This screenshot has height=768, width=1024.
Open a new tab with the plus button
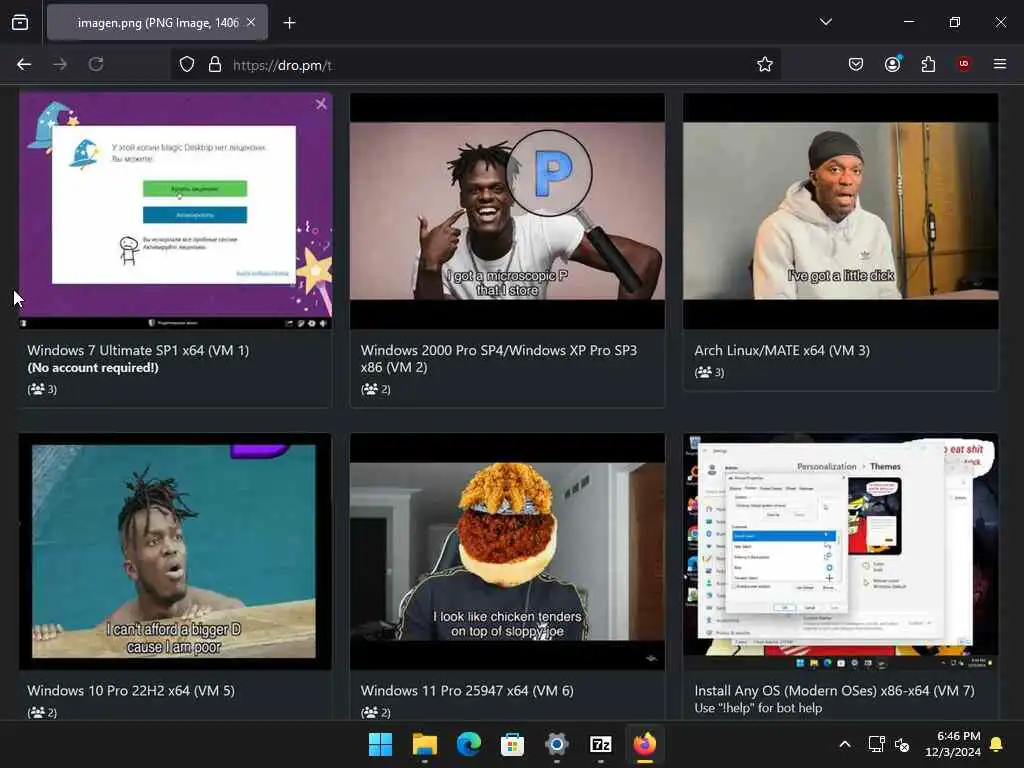(289, 23)
